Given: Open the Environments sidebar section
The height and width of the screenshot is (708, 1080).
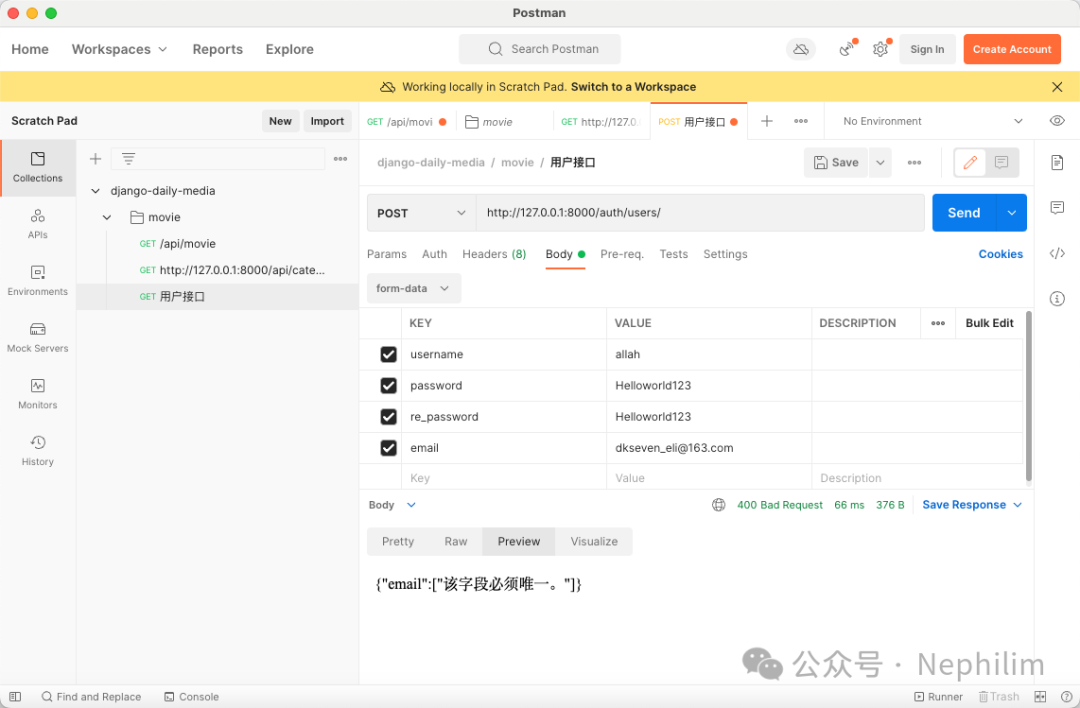Looking at the screenshot, I should click(x=38, y=280).
